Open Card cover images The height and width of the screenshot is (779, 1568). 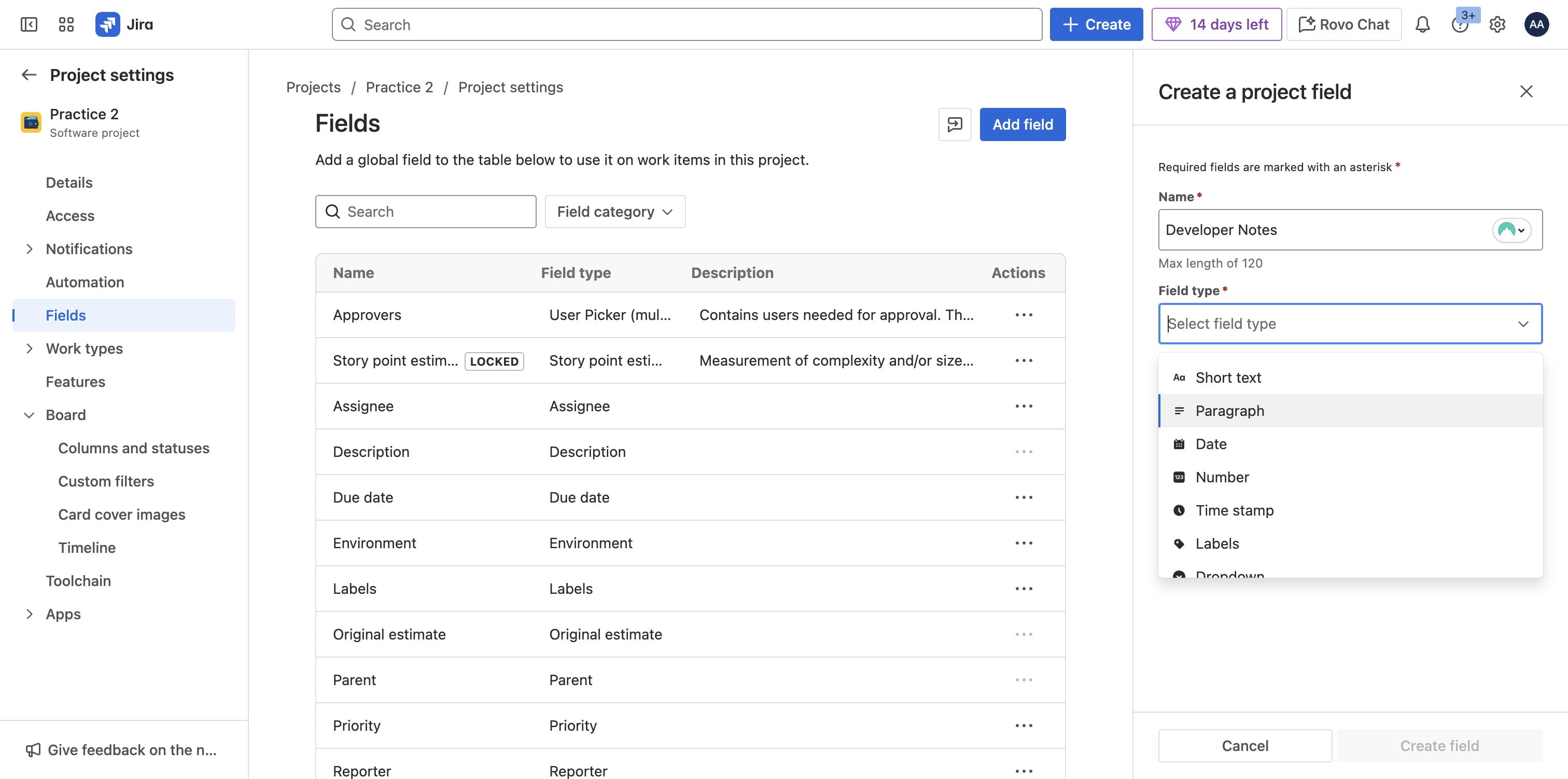coord(122,514)
